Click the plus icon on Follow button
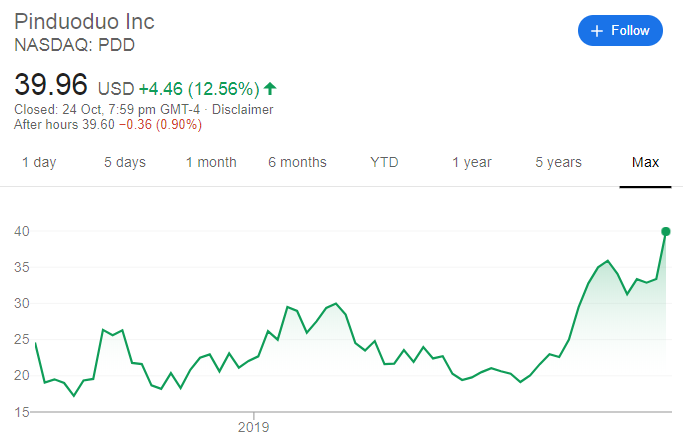The width and height of the screenshot is (683, 447). click(x=597, y=31)
